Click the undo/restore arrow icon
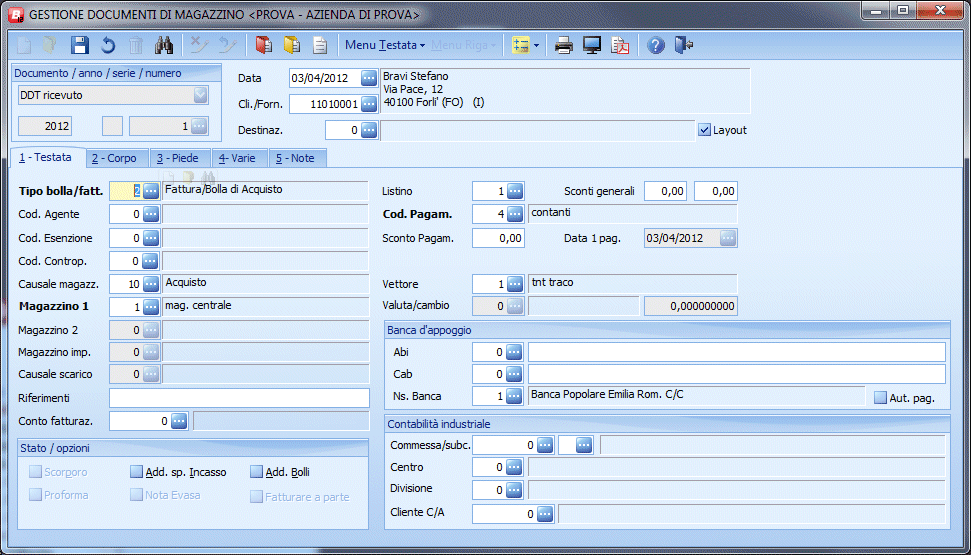Image resolution: width=971 pixels, height=555 pixels. tap(108, 45)
